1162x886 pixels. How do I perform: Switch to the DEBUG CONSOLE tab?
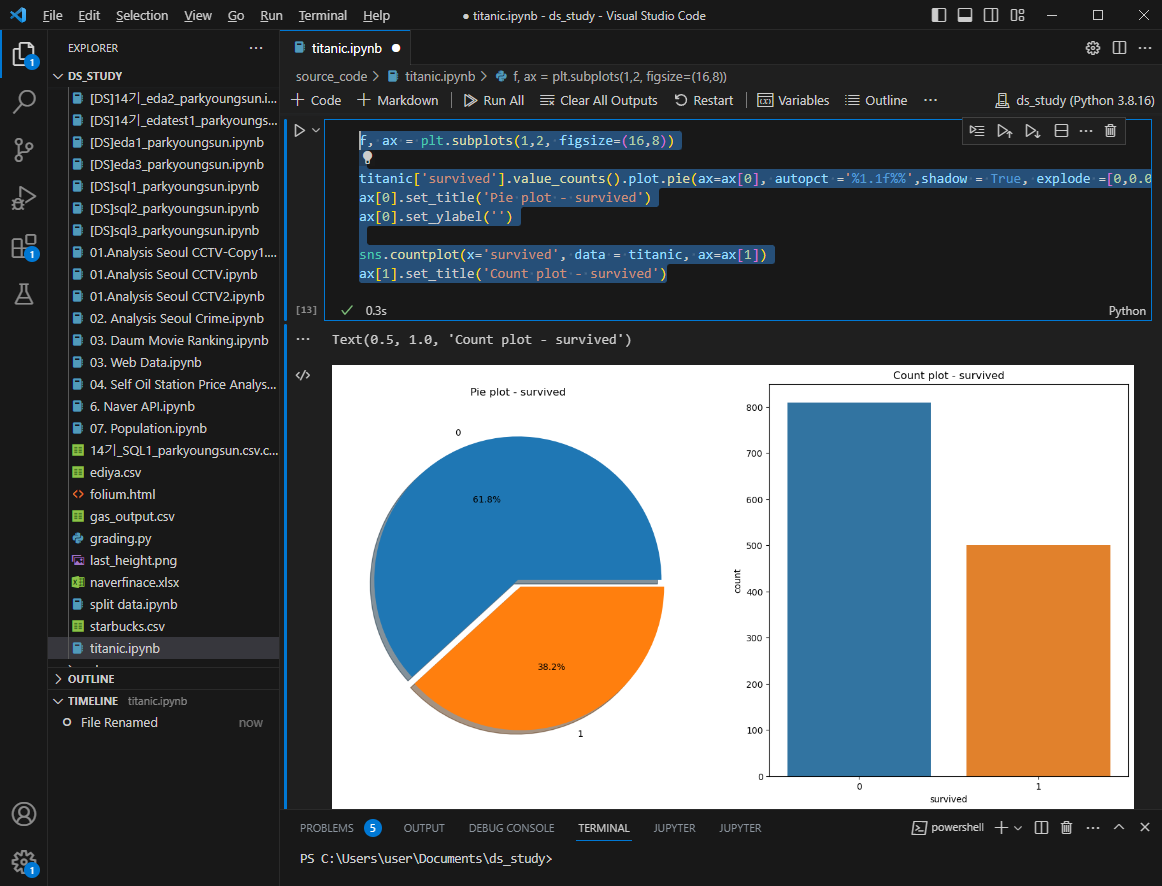[511, 828]
